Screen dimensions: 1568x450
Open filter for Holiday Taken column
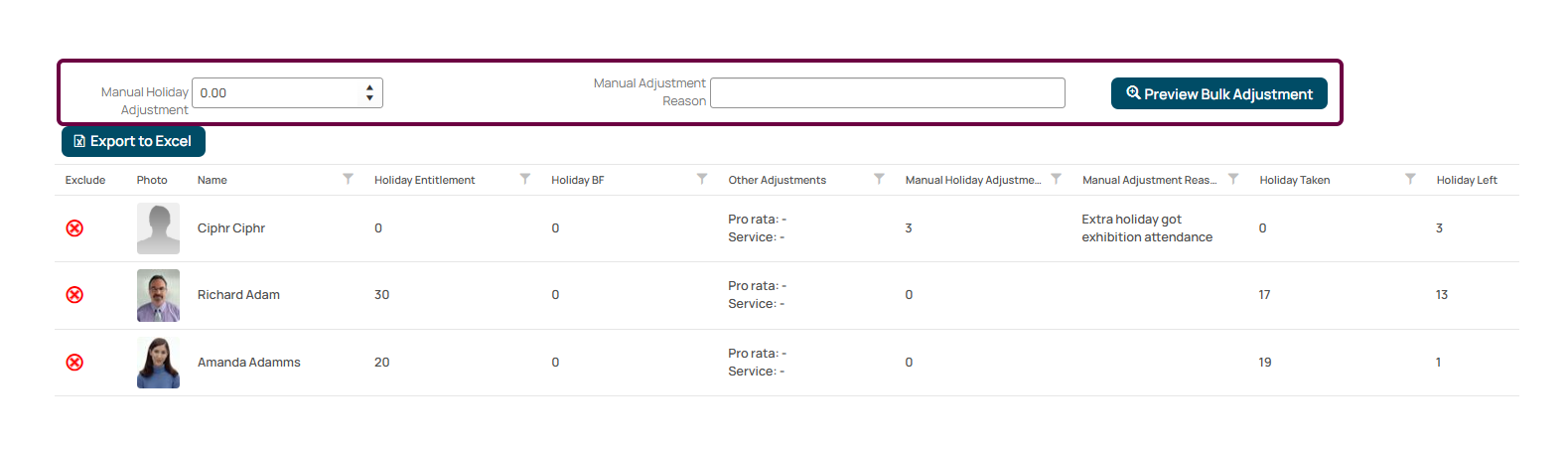pyautogui.click(x=1410, y=179)
